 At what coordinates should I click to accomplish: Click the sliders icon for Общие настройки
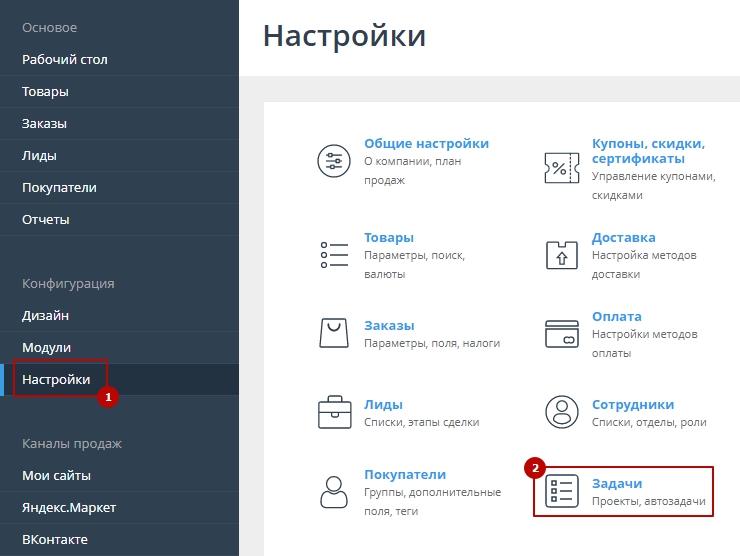click(x=333, y=161)
